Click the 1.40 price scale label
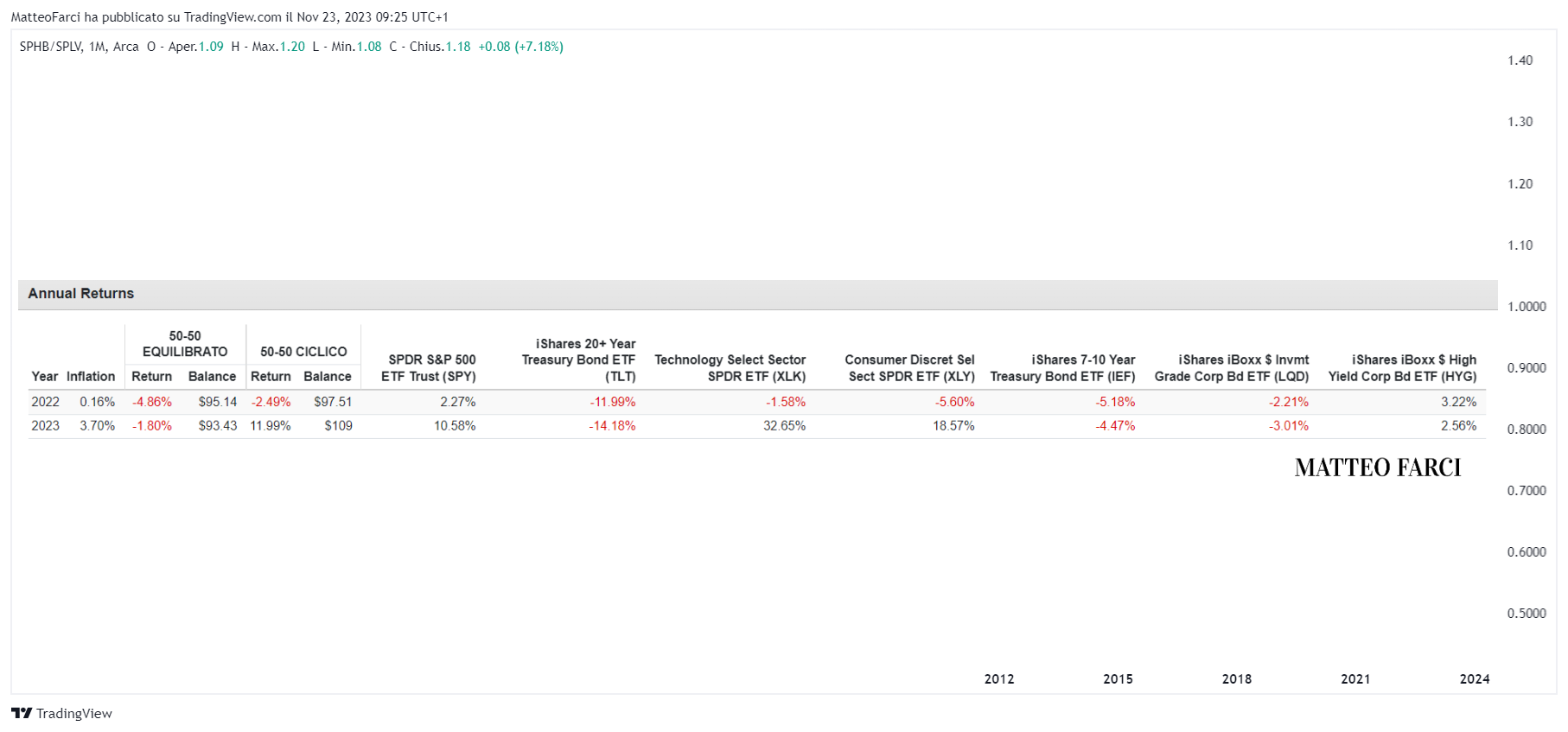 [x=1520, y=60]
